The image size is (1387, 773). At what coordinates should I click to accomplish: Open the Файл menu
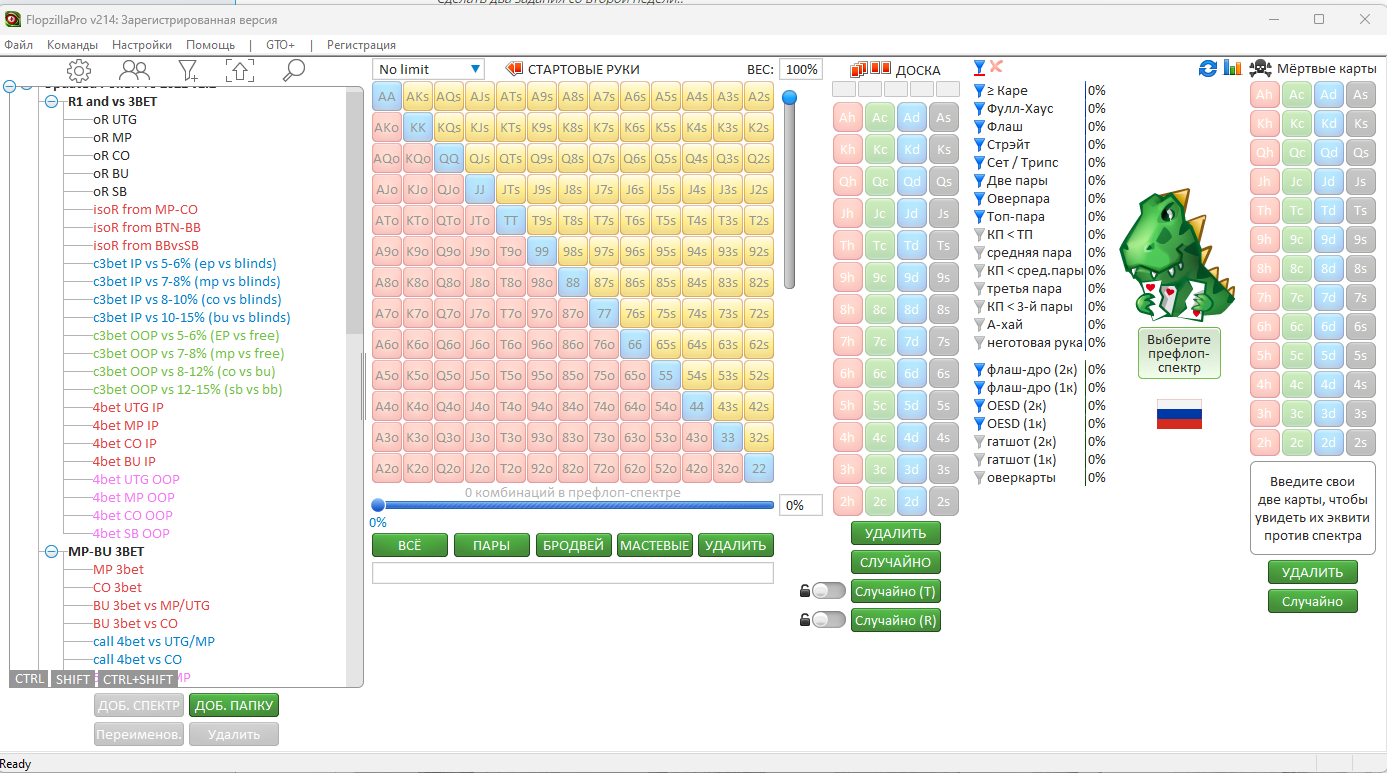pos(18,45)
